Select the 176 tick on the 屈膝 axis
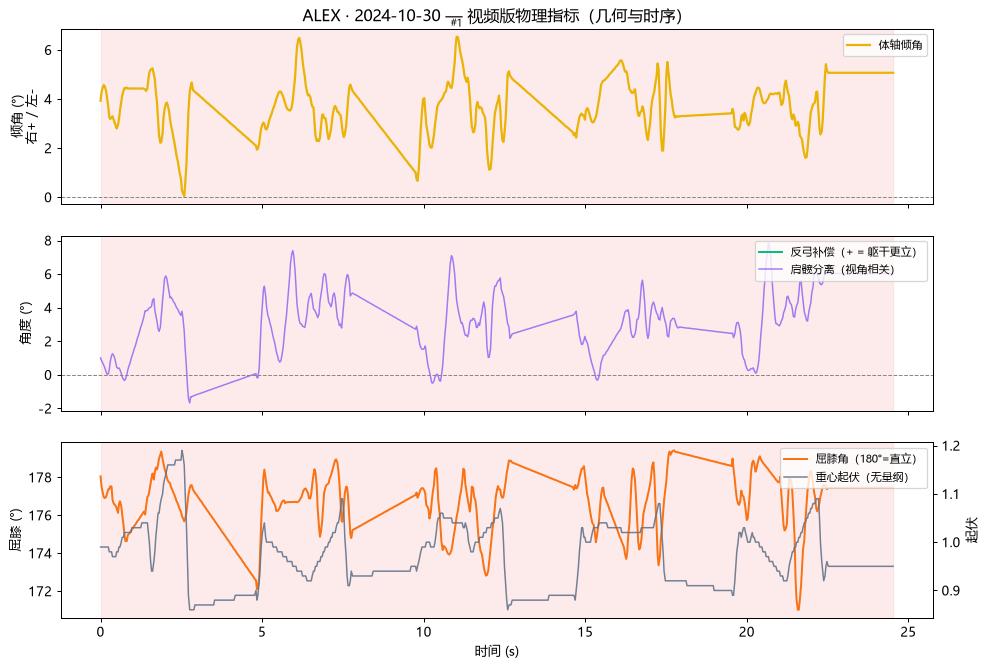988x668 pixels. [40, 515]
